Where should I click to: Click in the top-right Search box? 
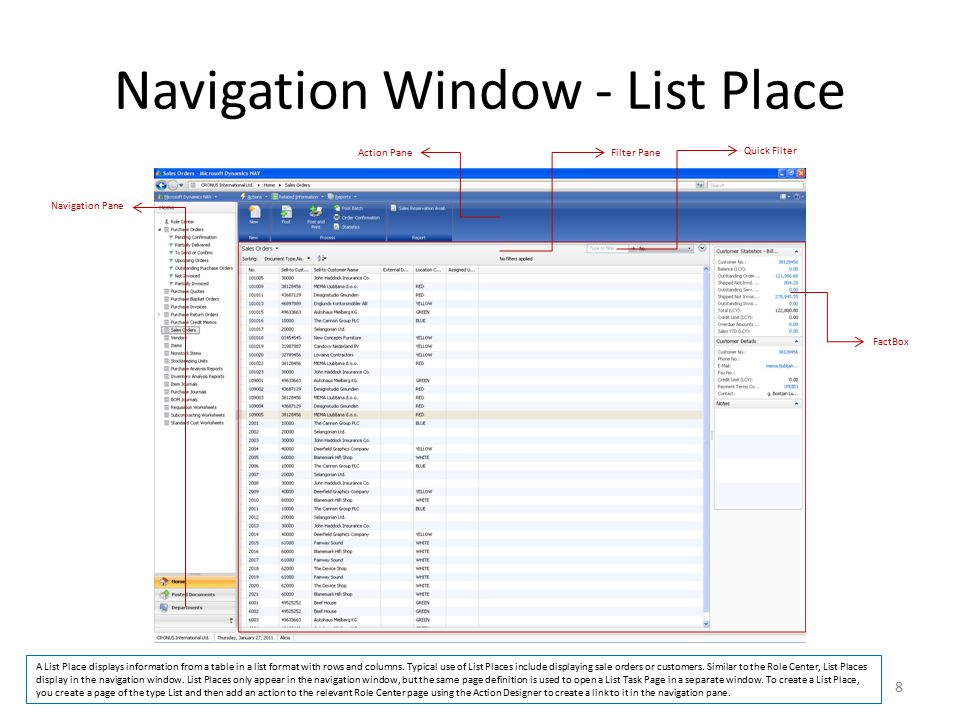[x=755, y=185]
